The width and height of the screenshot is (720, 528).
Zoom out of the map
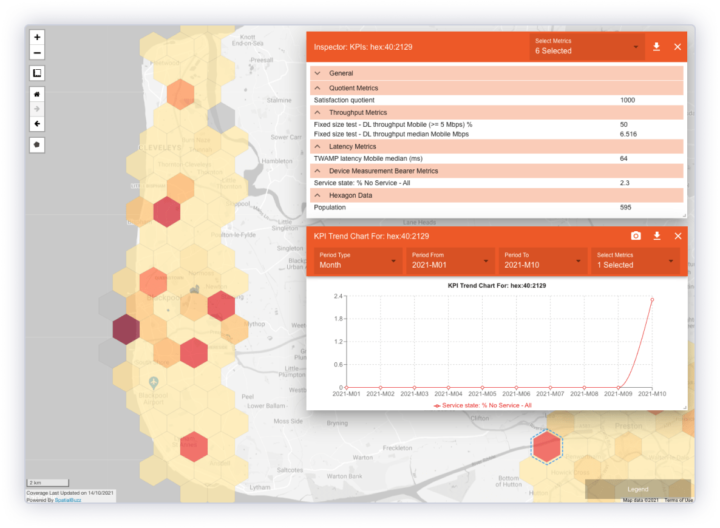38,52
